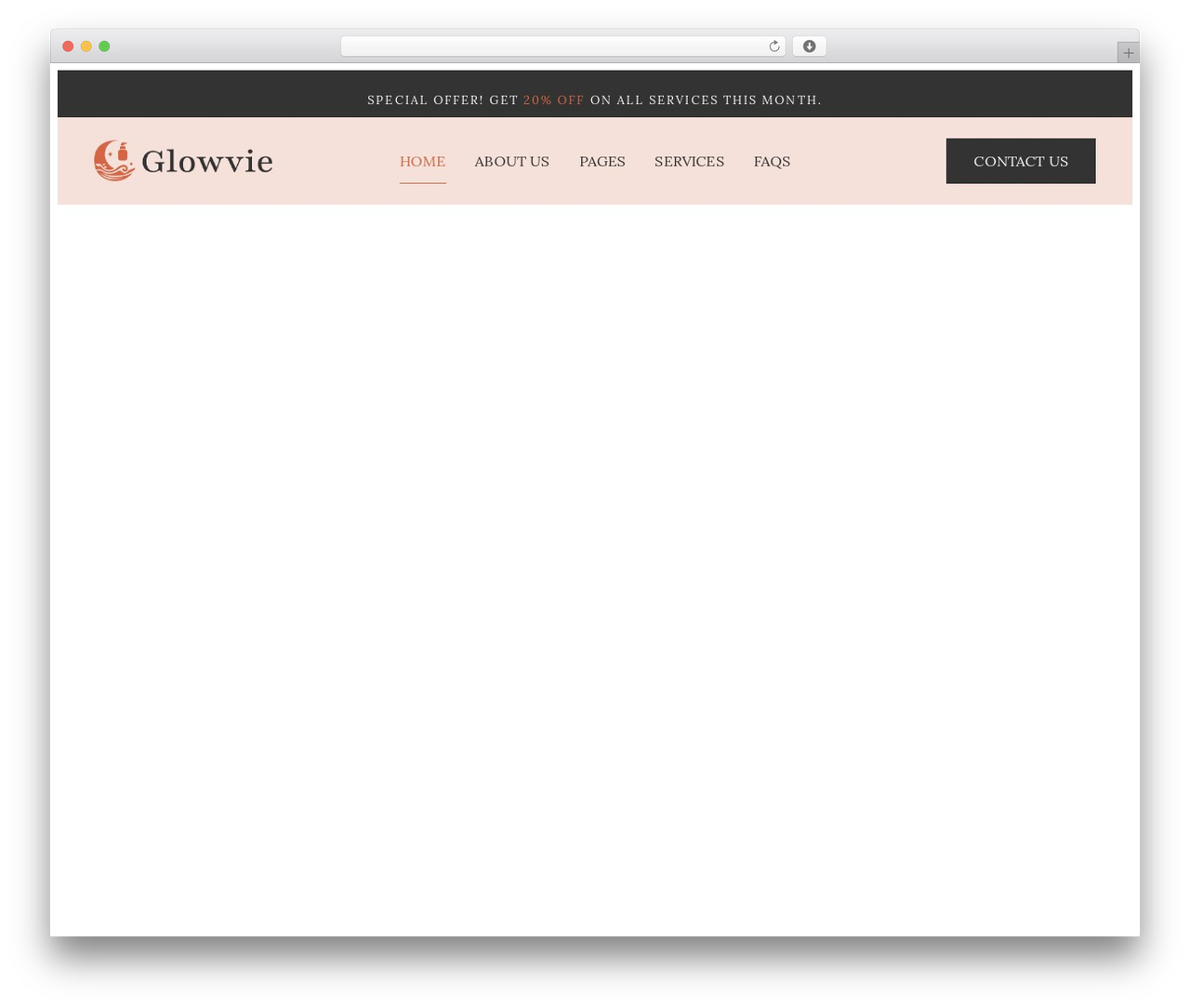Viewport: 1190px width, 1008px height.
Task: Close the browser window with the red button
Action: (x=68, y=46)
